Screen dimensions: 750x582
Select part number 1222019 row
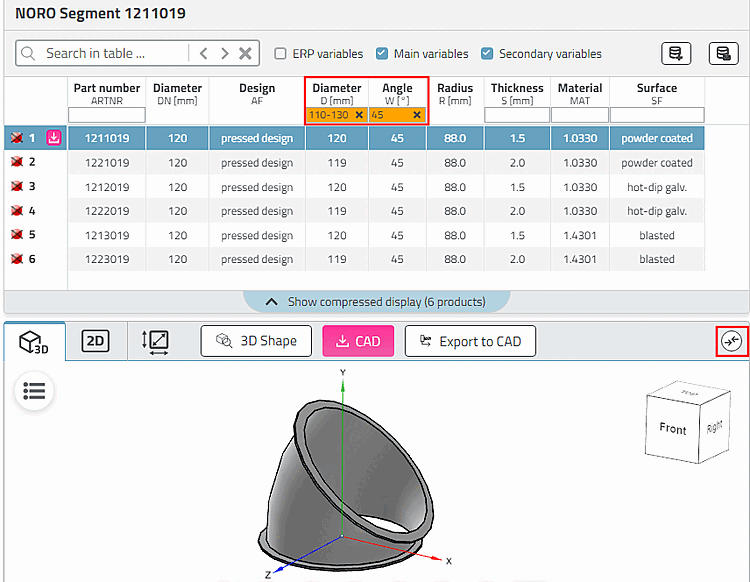[107, 211]
